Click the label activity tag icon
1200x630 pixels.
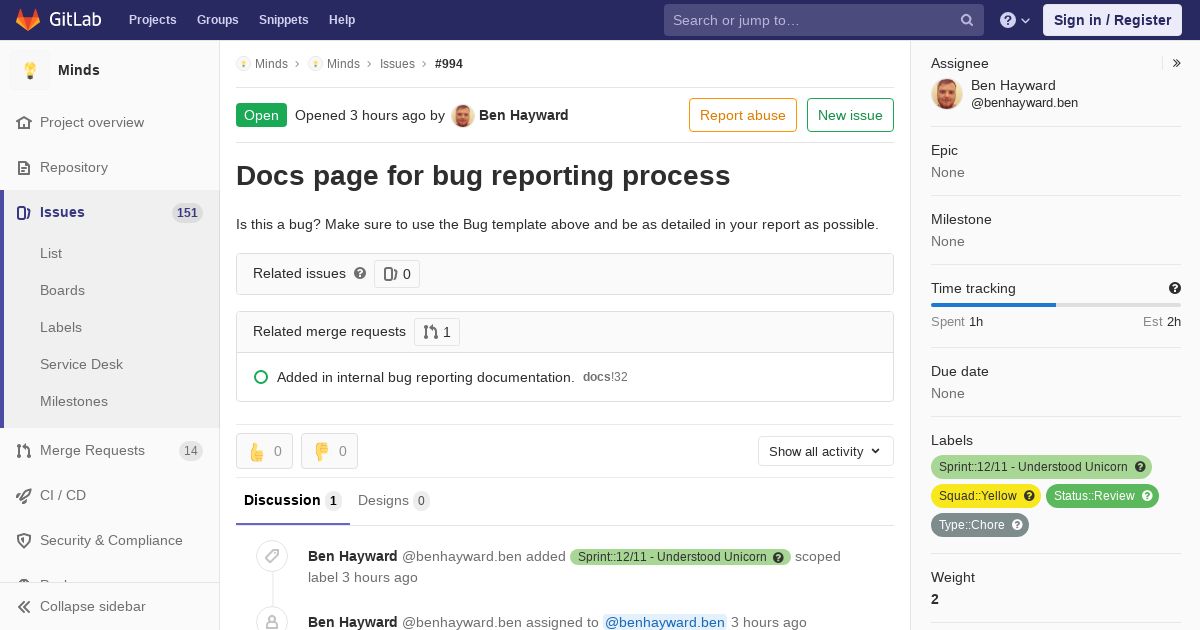(272, 556)
